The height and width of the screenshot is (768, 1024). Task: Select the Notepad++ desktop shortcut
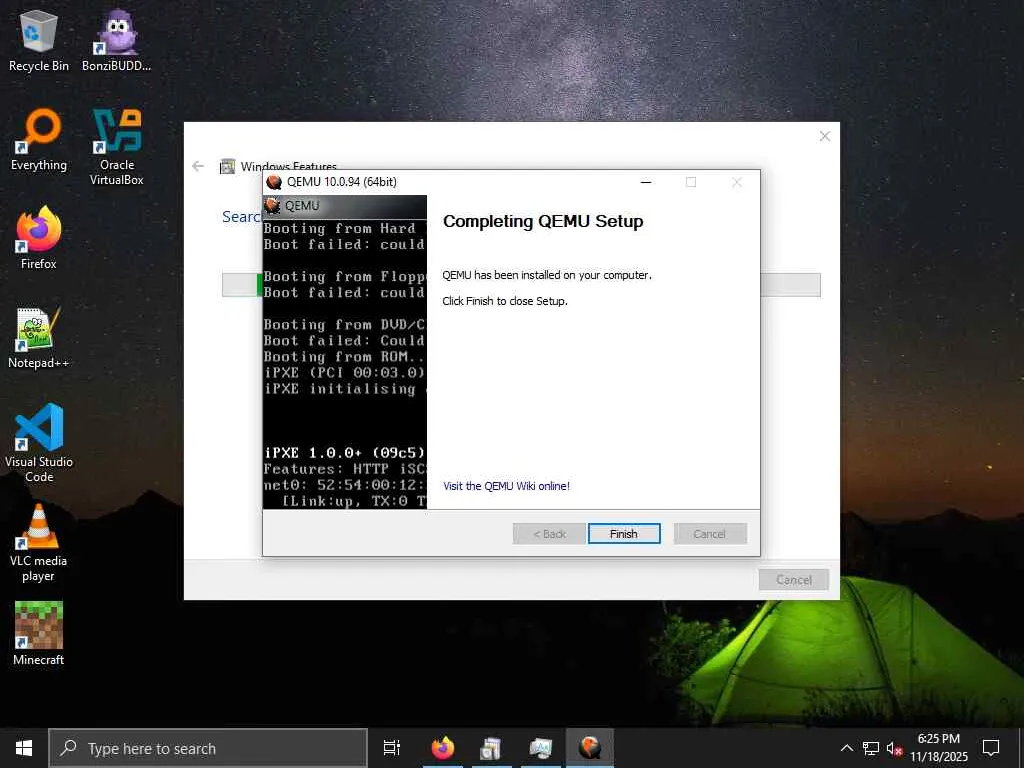[39, 338]
